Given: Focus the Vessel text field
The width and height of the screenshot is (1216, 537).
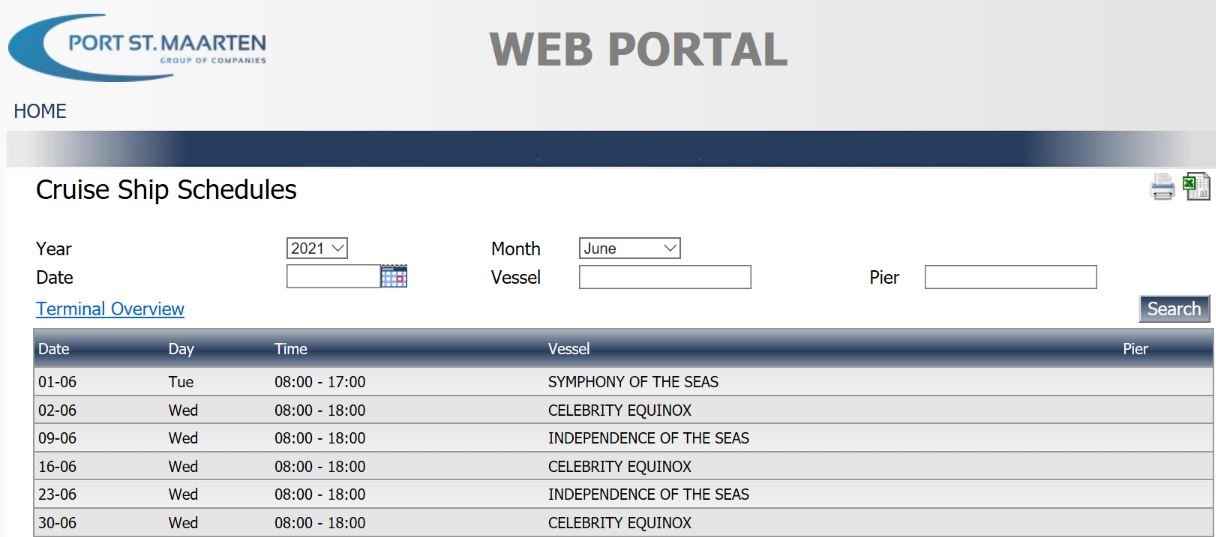Looking at the screenshot, I should click(665, 277).
